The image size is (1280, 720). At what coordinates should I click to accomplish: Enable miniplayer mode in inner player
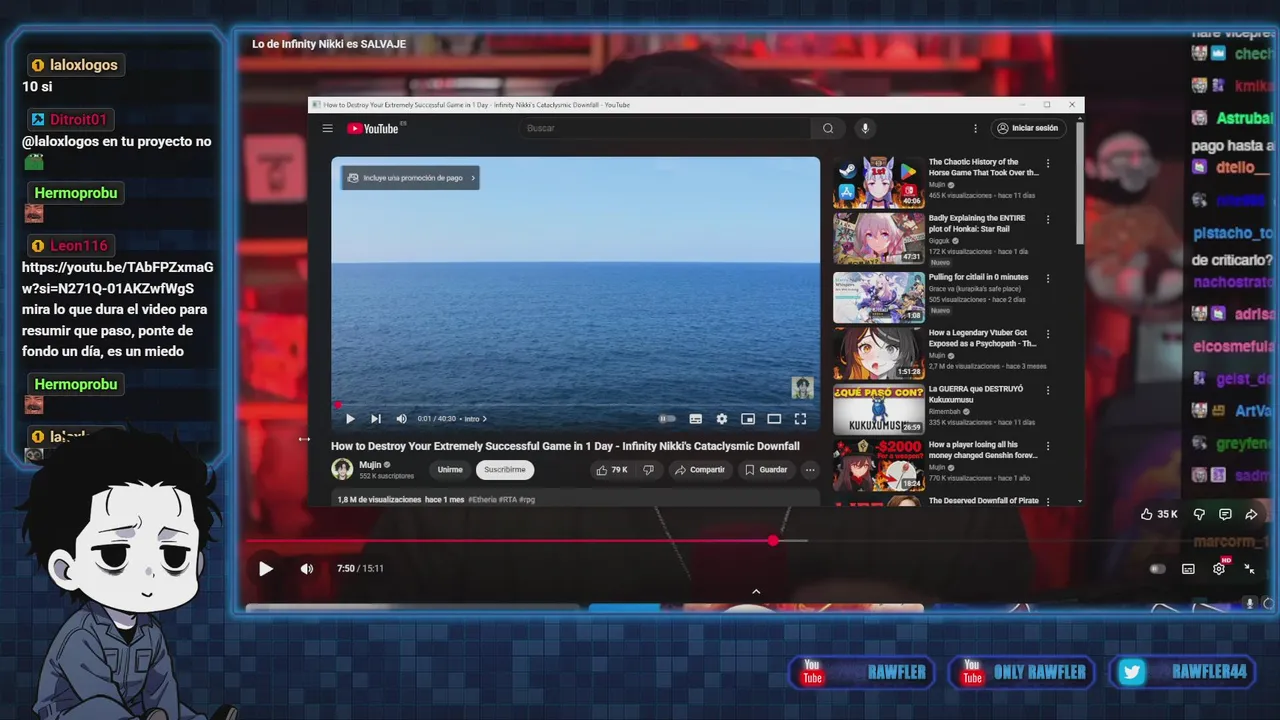748,419
